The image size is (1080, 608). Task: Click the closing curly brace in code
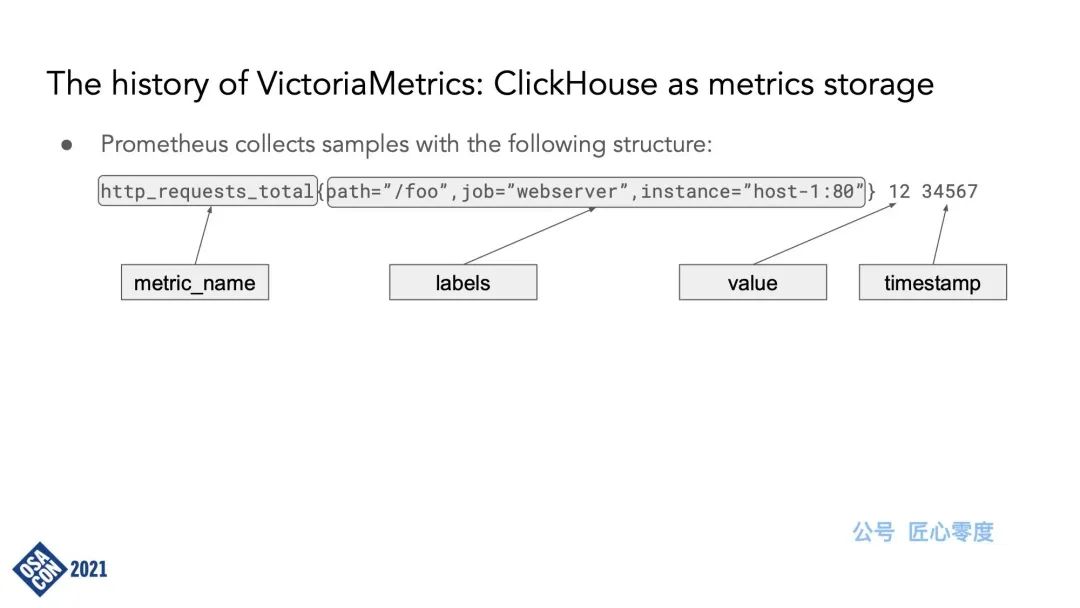[x=872, y=191]
